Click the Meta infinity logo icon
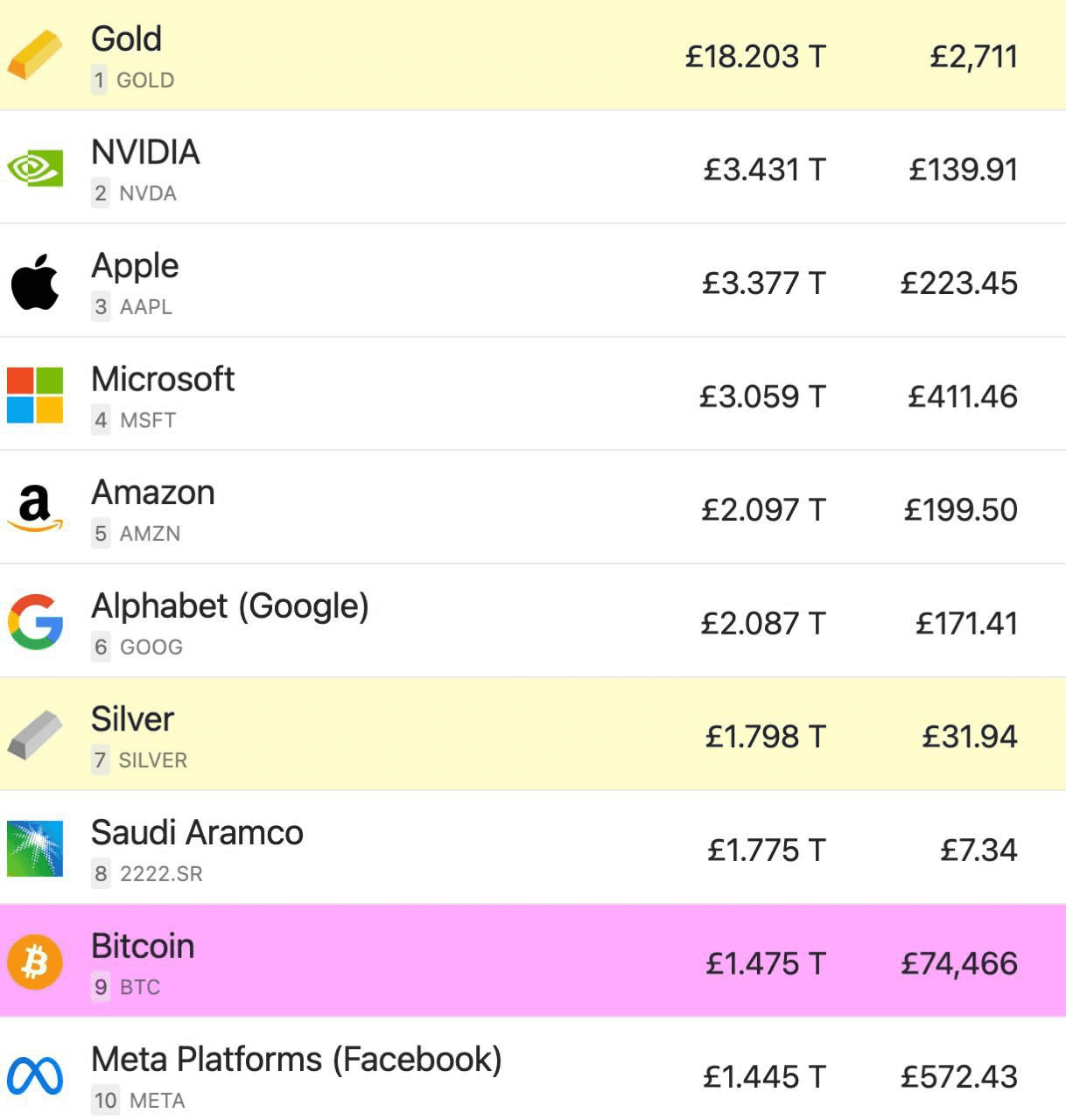The height and width of the screenshot is (1120, 1066). (35, 1076)
